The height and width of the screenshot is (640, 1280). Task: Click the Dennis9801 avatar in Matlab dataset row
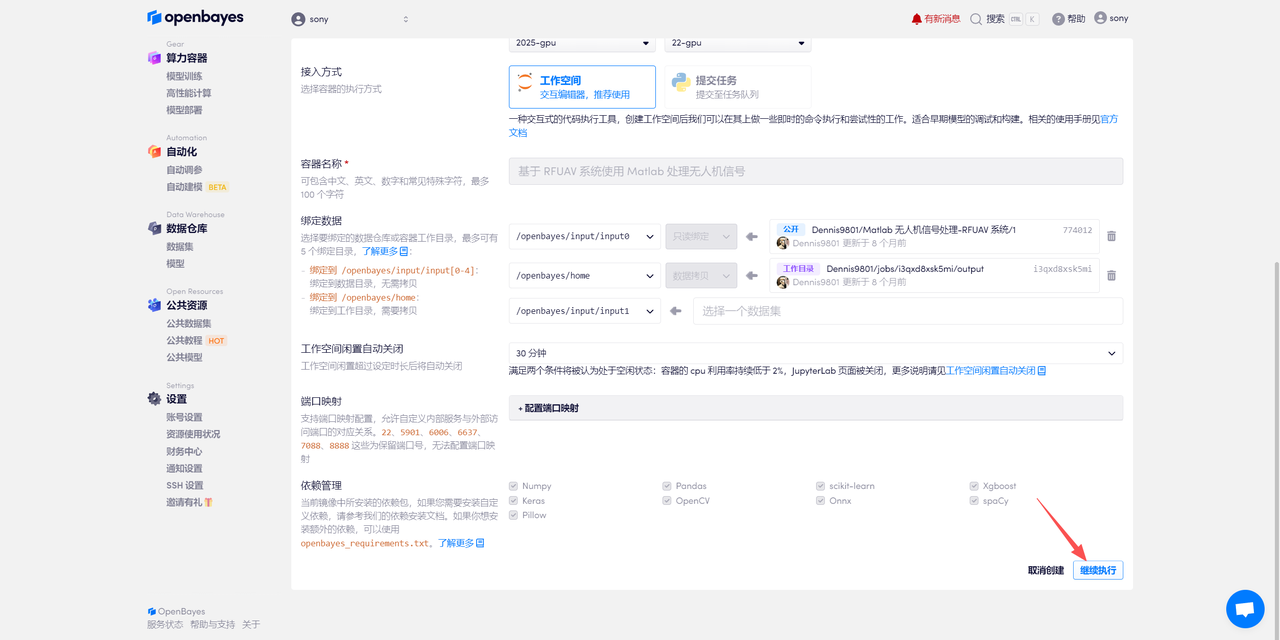point(783,243)
